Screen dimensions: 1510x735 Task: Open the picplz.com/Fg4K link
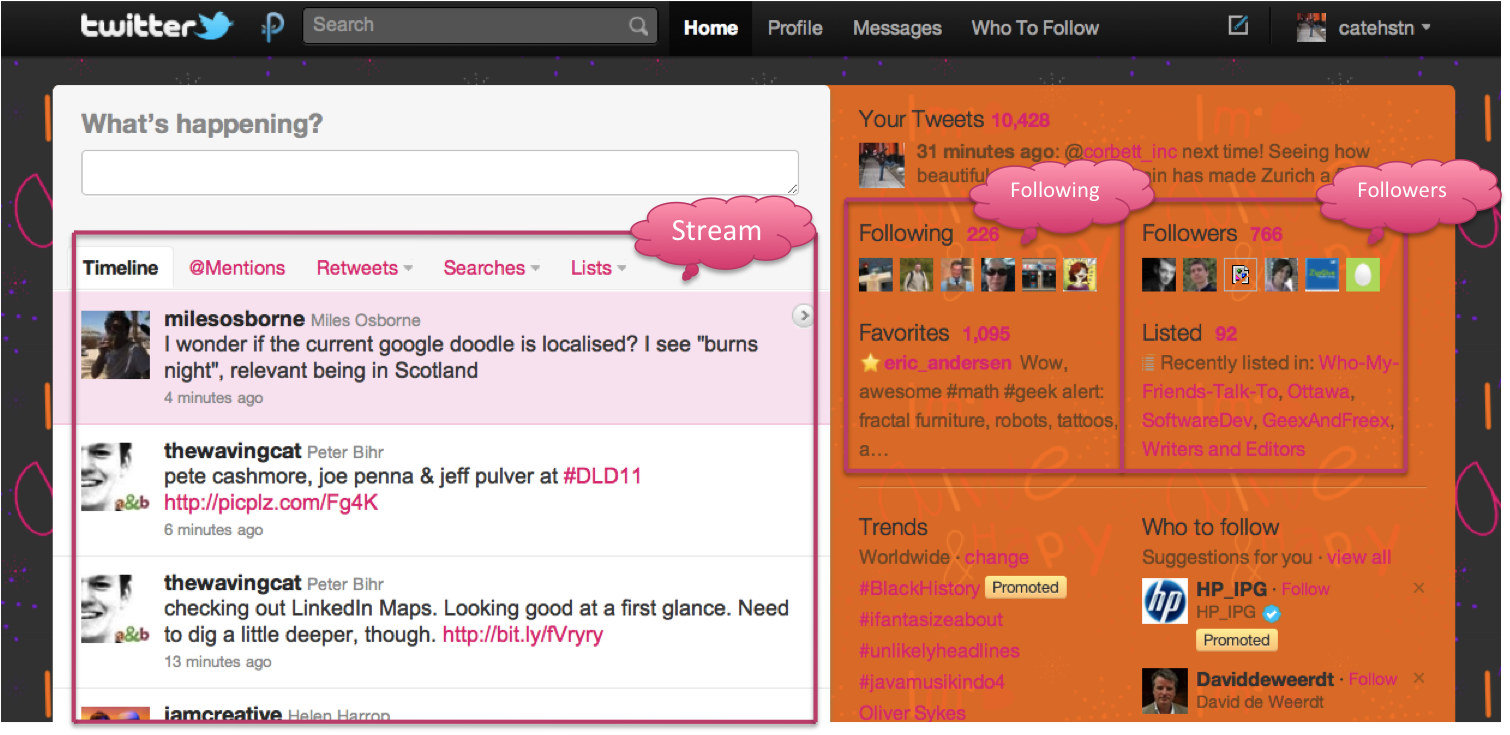coord(271,502)
